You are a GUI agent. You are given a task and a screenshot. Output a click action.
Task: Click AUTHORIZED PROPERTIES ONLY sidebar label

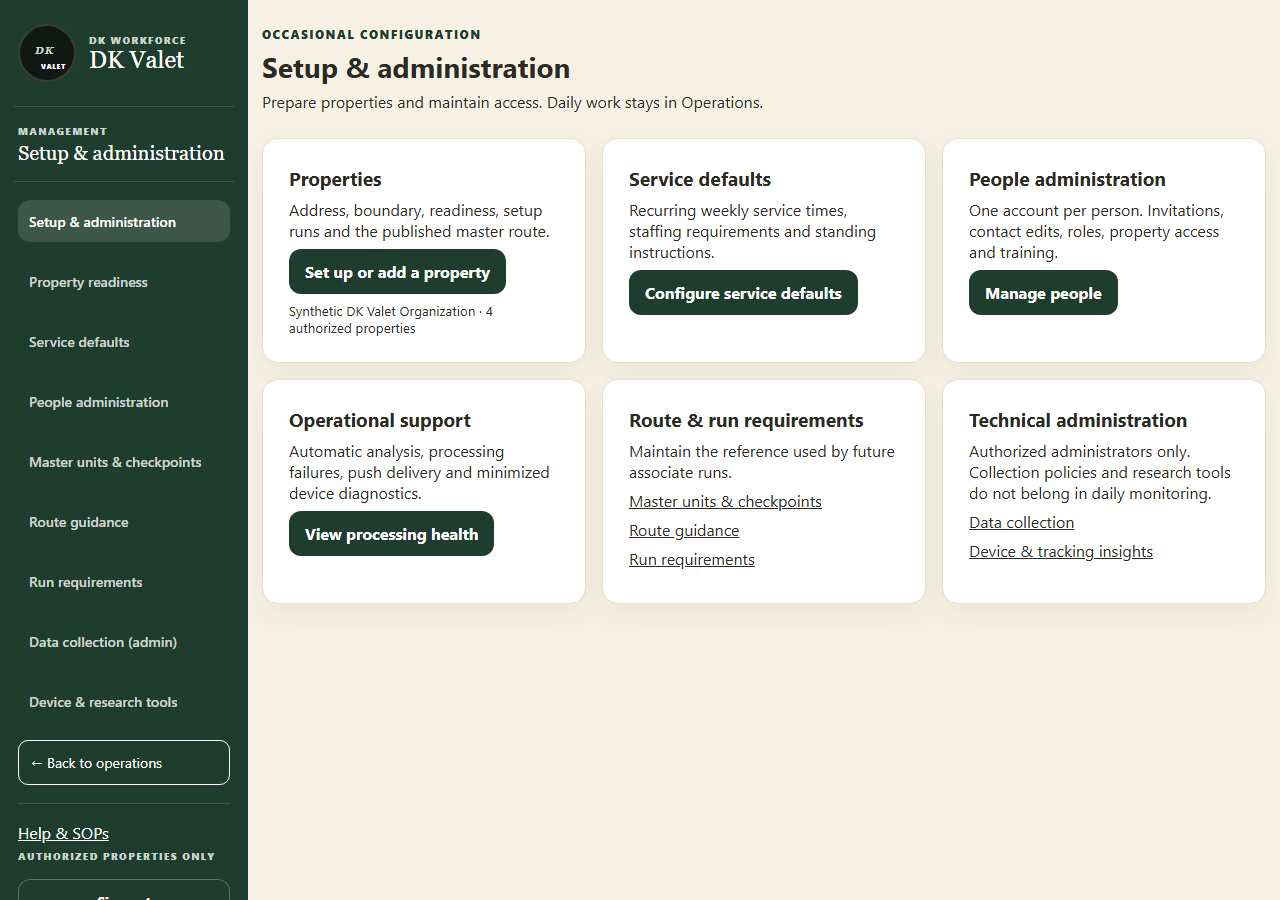click(x=116, y=856)
